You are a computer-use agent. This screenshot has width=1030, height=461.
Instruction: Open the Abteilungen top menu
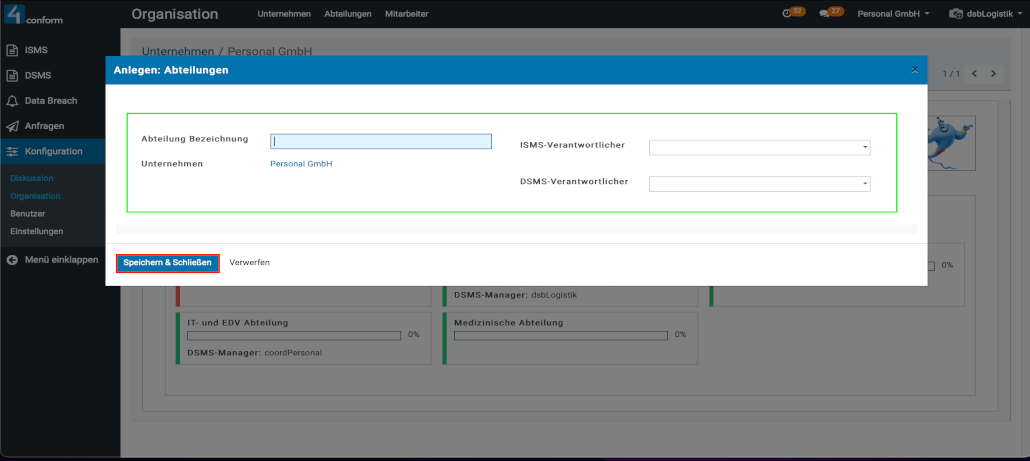click(350, 14)
